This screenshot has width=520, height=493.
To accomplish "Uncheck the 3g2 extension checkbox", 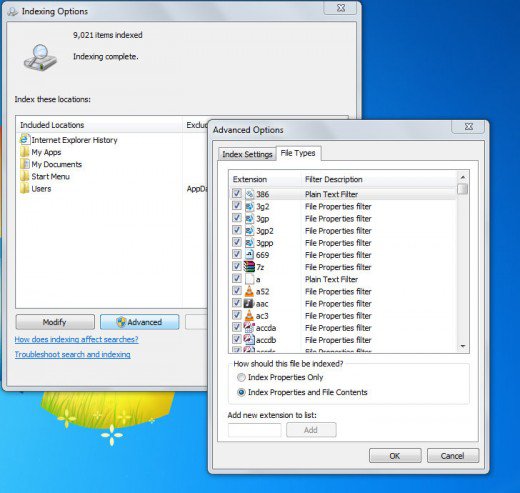I will coord(237,206).
